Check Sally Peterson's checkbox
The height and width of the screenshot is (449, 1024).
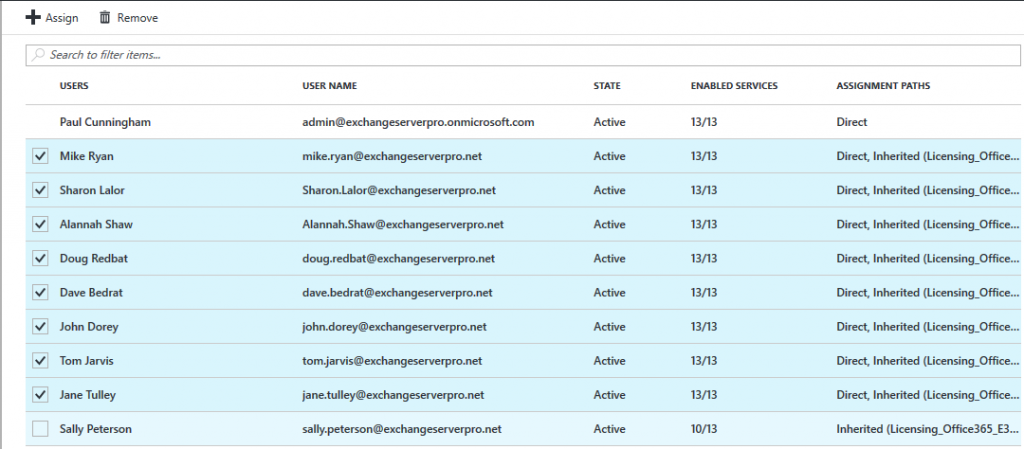(x=40, y=429)
